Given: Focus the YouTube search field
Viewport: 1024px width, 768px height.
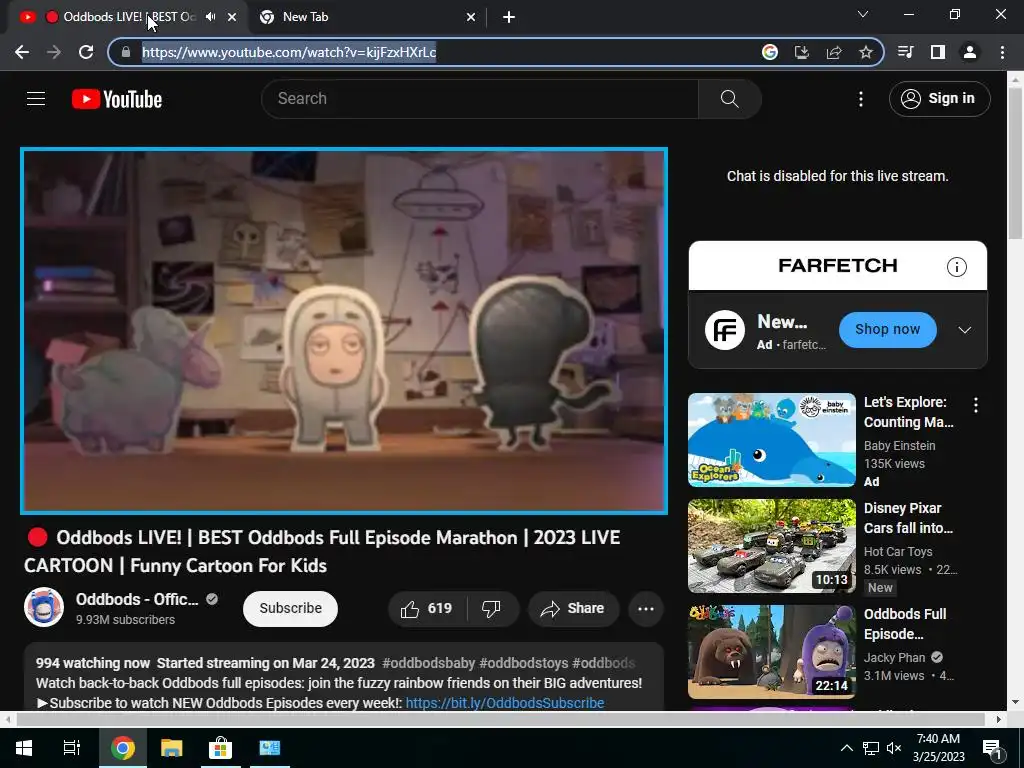Looking at the screenshot, I should coord(480,99).
